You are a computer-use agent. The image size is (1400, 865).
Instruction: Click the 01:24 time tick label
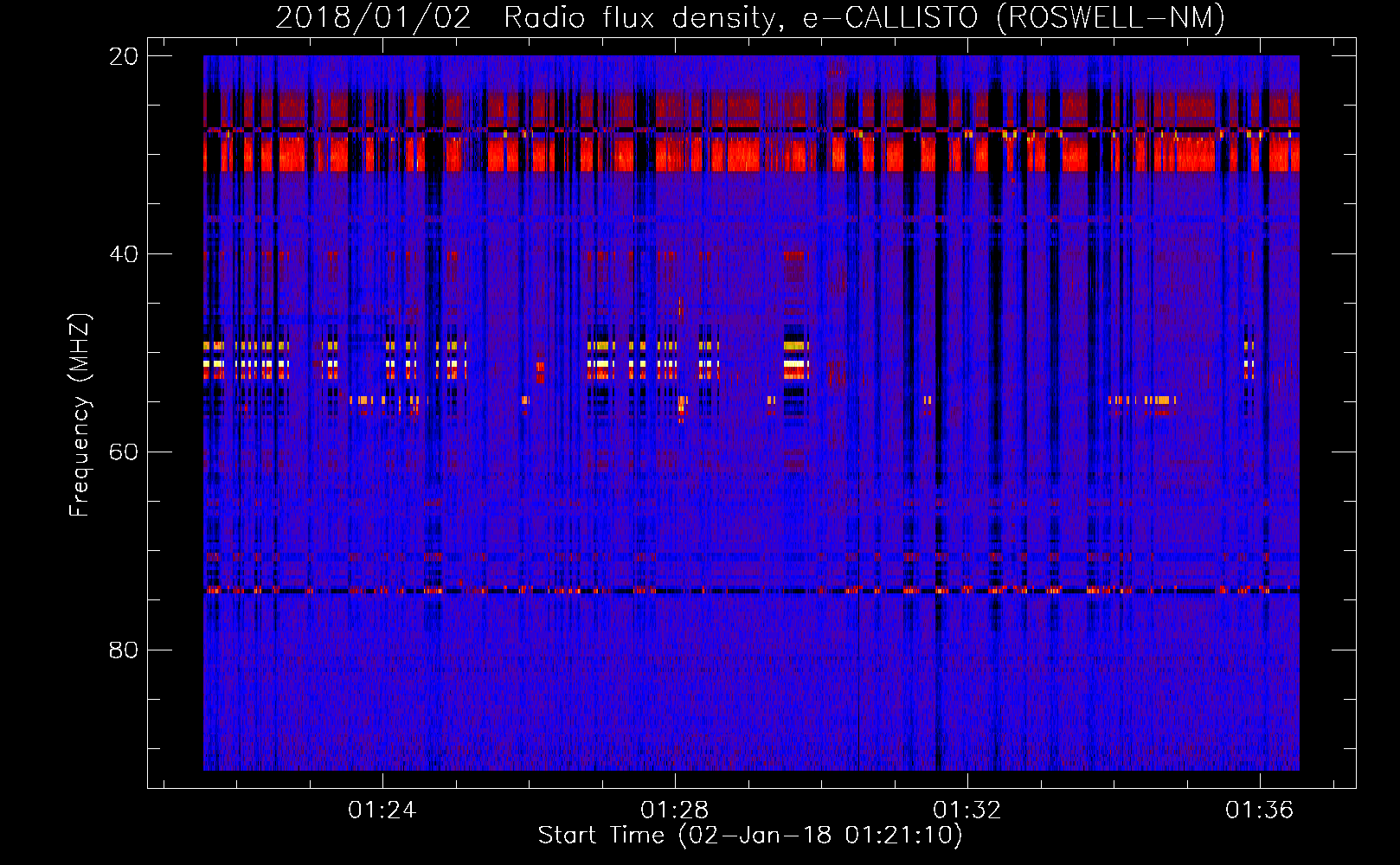pos(382,810)
